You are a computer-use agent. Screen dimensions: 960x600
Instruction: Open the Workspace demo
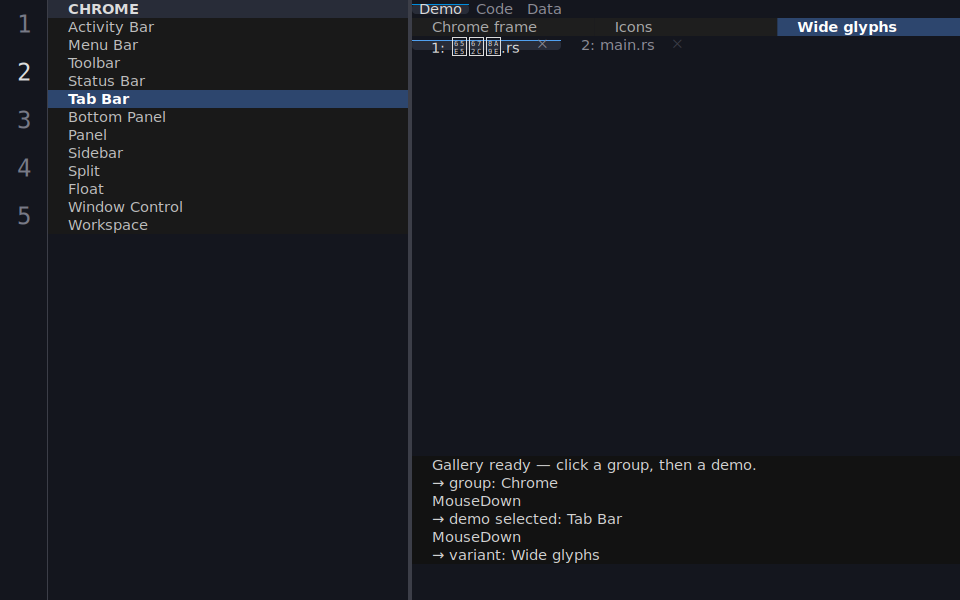click(228, 225)
